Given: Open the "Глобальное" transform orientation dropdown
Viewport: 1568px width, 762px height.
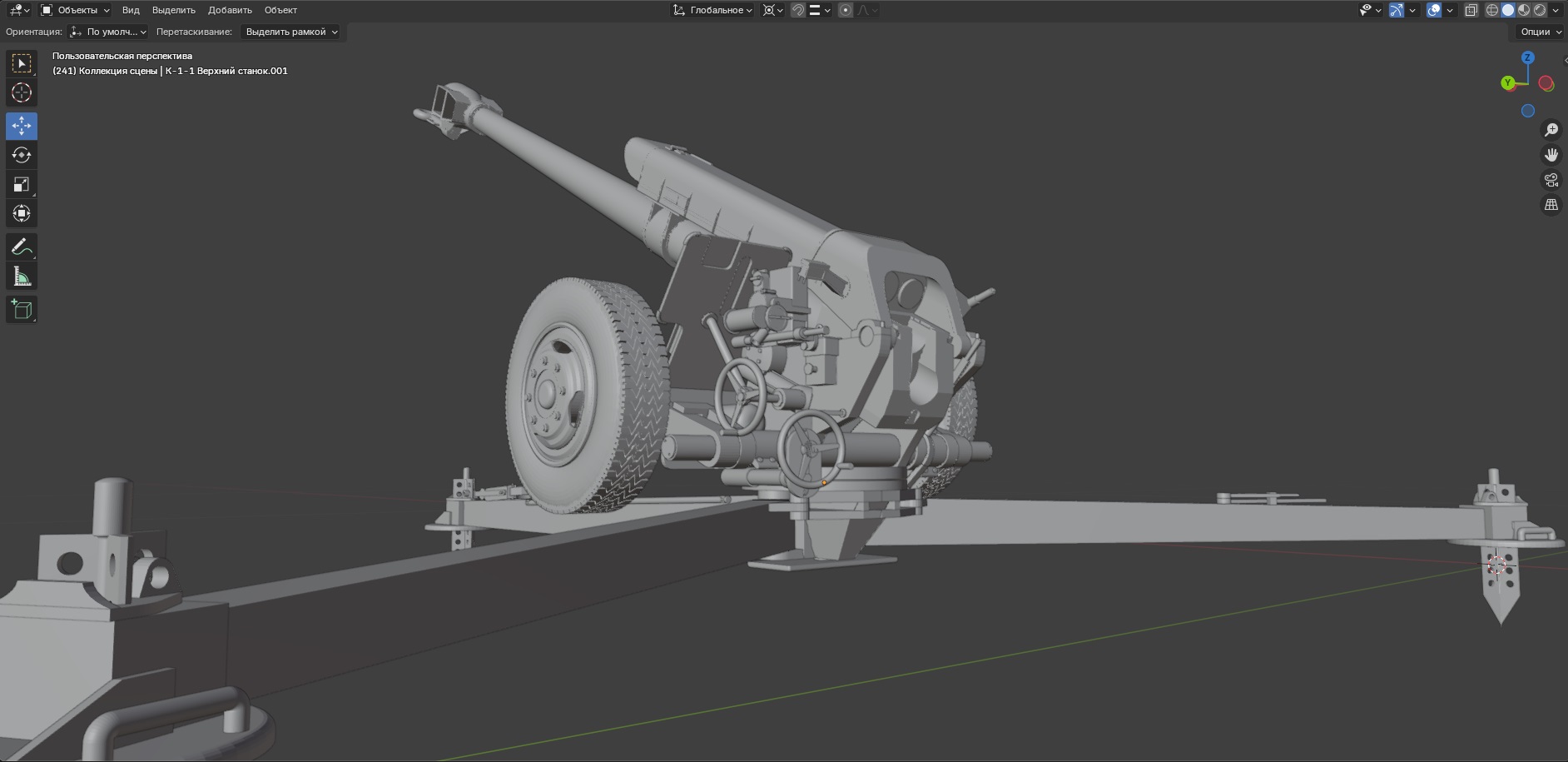Looking at the screenshot, I should coord(712,10).
